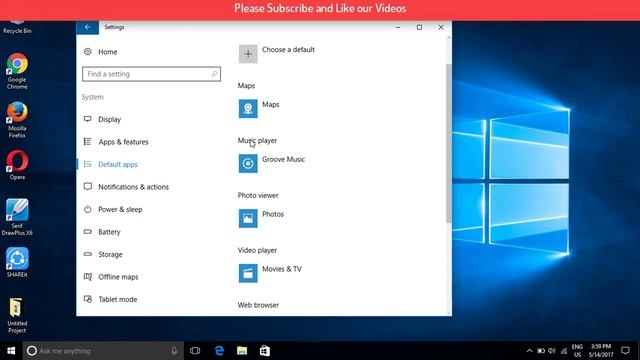Screen dimensions: 640x360
Task: Change default music player Groove Music
Action: [283, 159]
